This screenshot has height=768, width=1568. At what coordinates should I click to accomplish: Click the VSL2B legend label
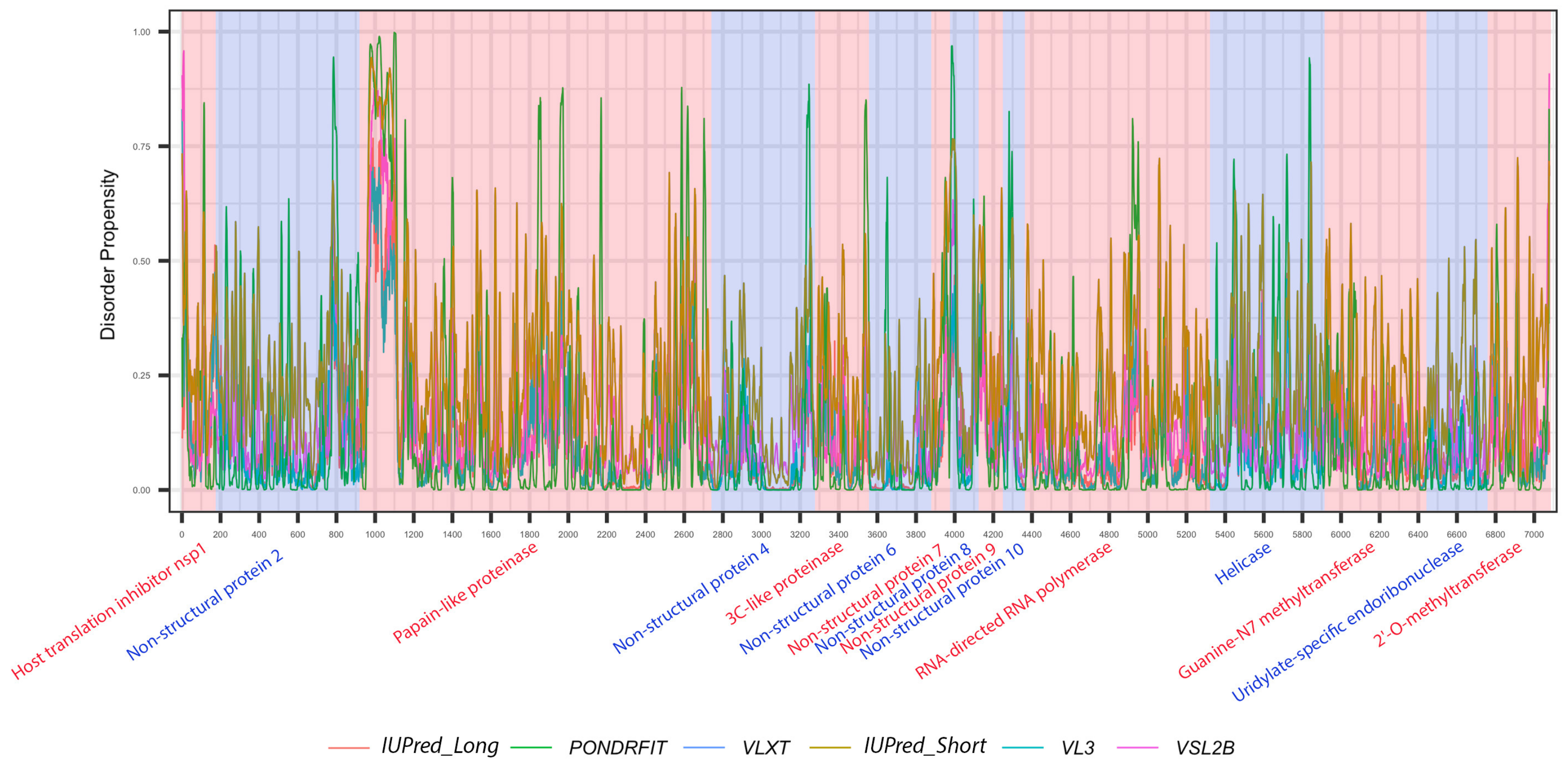[1204, 747]
